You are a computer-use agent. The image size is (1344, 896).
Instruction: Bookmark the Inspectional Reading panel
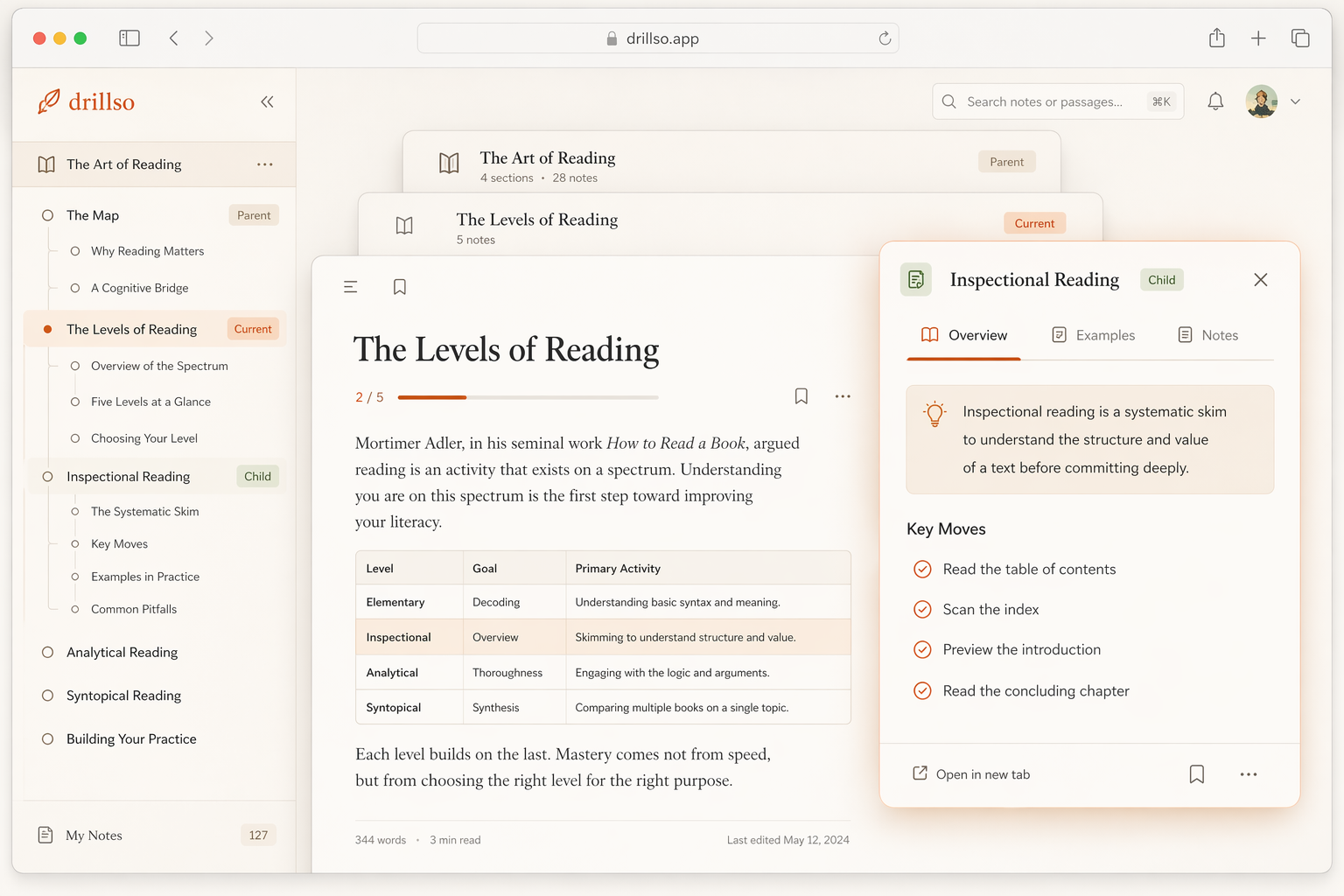pos(1196,774)
